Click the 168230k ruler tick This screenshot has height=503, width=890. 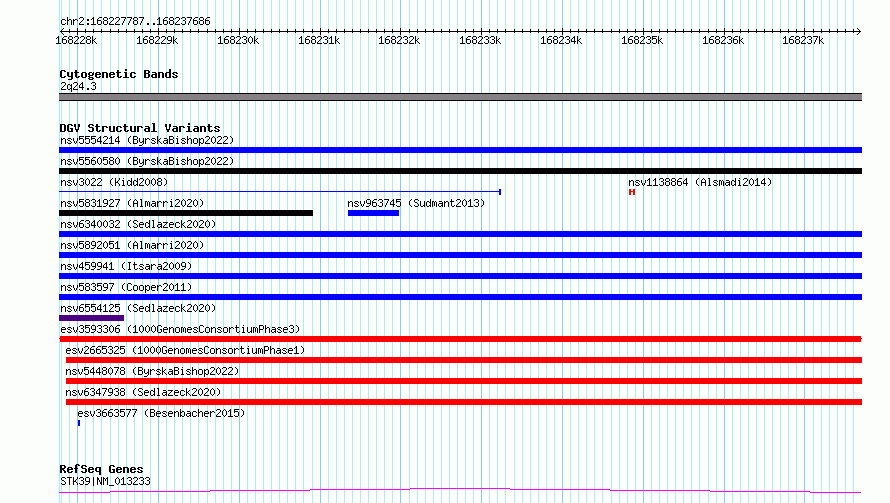coord(238,40)
